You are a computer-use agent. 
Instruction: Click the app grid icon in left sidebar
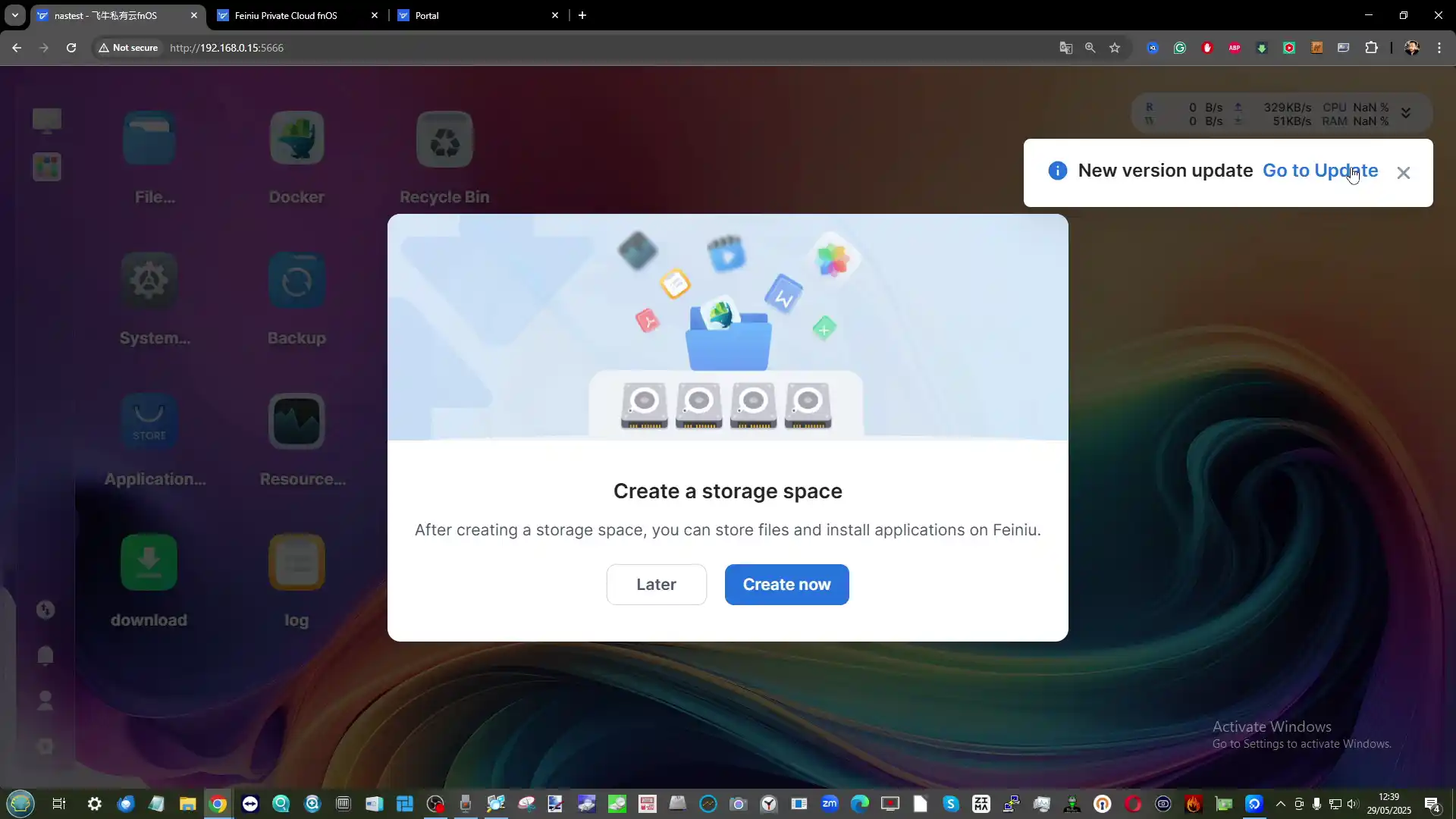click(x=47, y=167)
